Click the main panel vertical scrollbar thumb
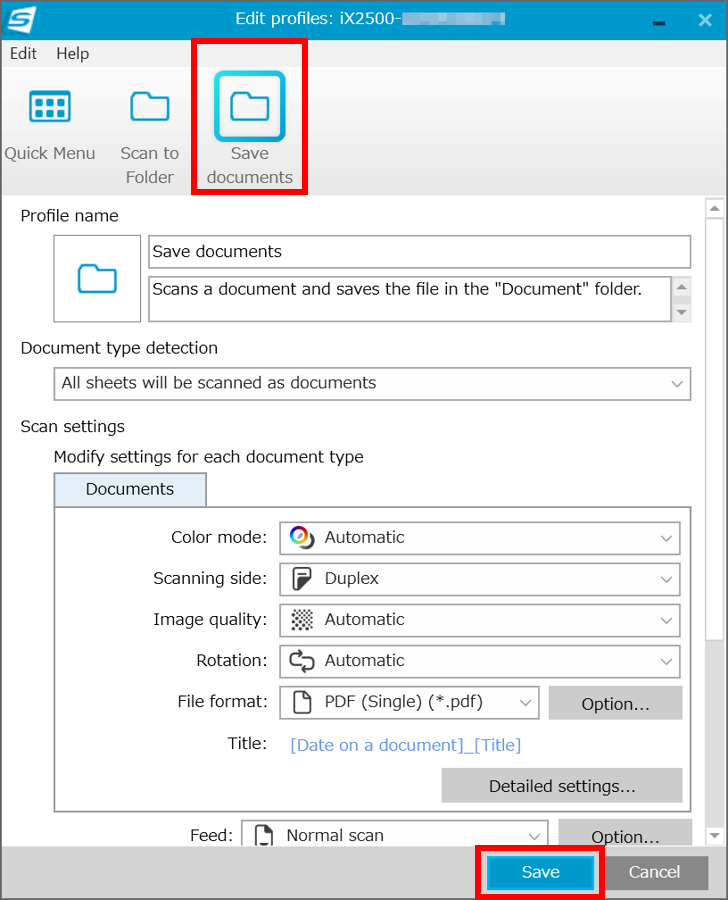The width and height of the screenshot is (728, 900). point(714,429)
